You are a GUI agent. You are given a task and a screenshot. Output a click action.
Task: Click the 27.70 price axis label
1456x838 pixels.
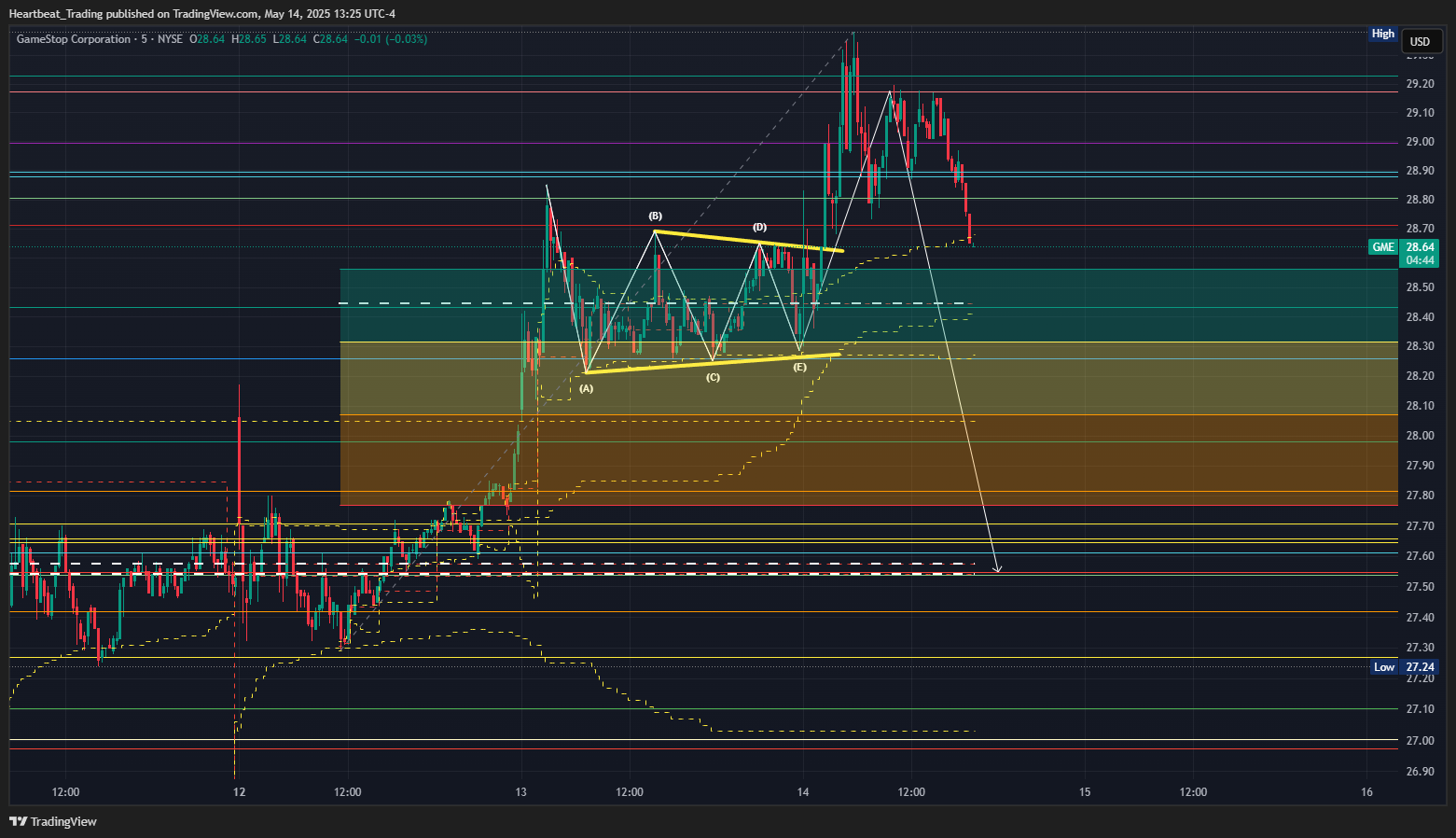point(1420,526)
